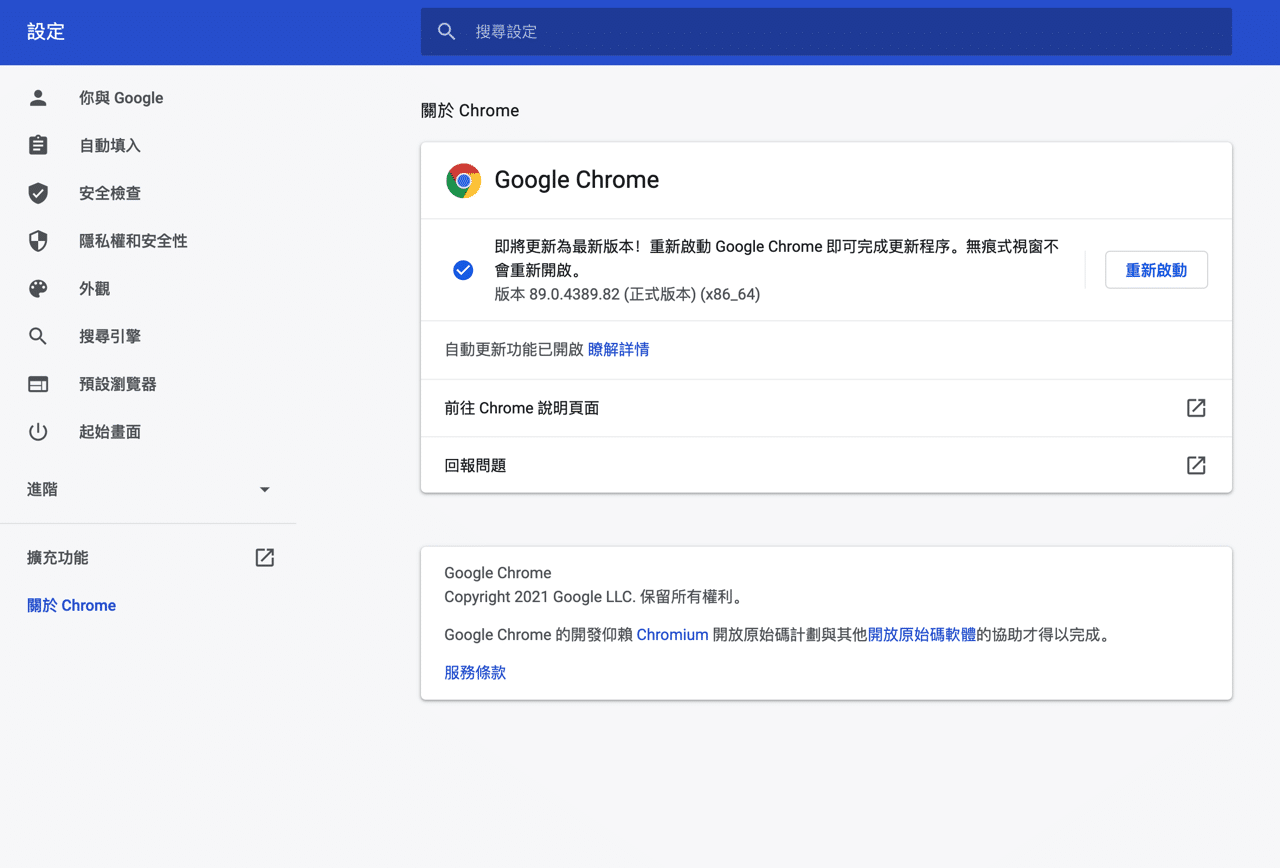The height and width of the screenshot is (868, 1280).
Task: Click the palette icon for 外觀
Action: 38,289
